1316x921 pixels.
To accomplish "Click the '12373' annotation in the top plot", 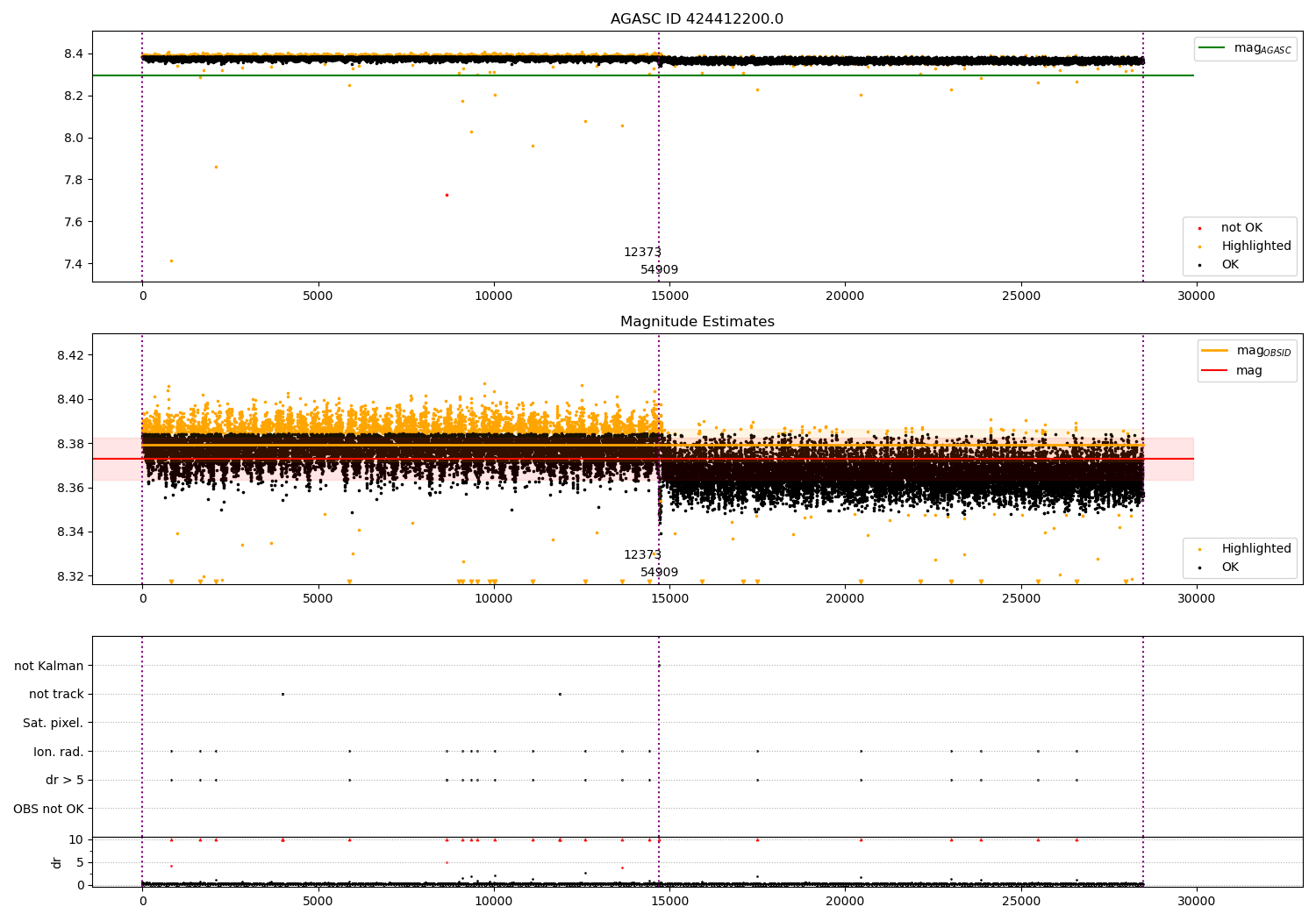I will pyautogui.click(x=642, y=253).
